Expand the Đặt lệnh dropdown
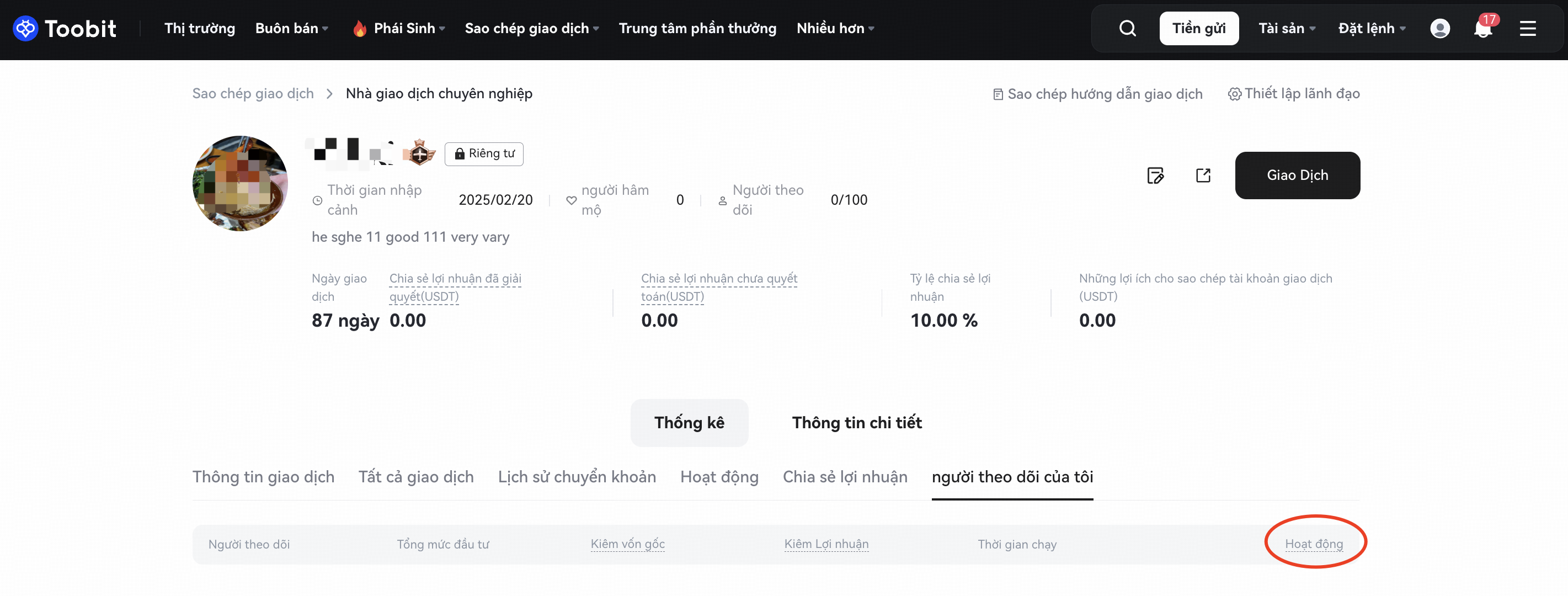The height and width of the screenshot is (596, 1568). pos(1371,29)
